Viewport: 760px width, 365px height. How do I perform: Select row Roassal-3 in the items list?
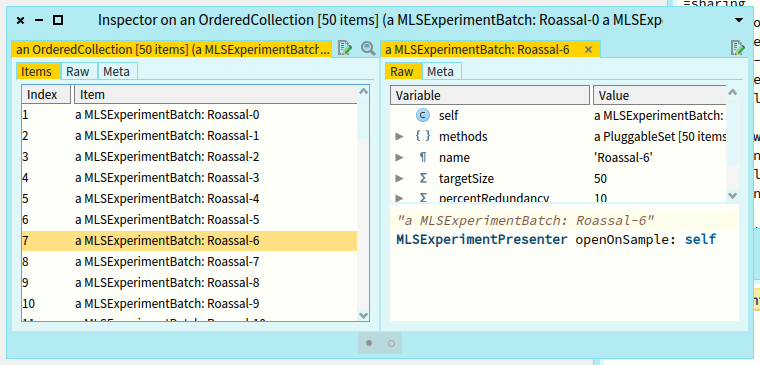(x=190, y=178)
